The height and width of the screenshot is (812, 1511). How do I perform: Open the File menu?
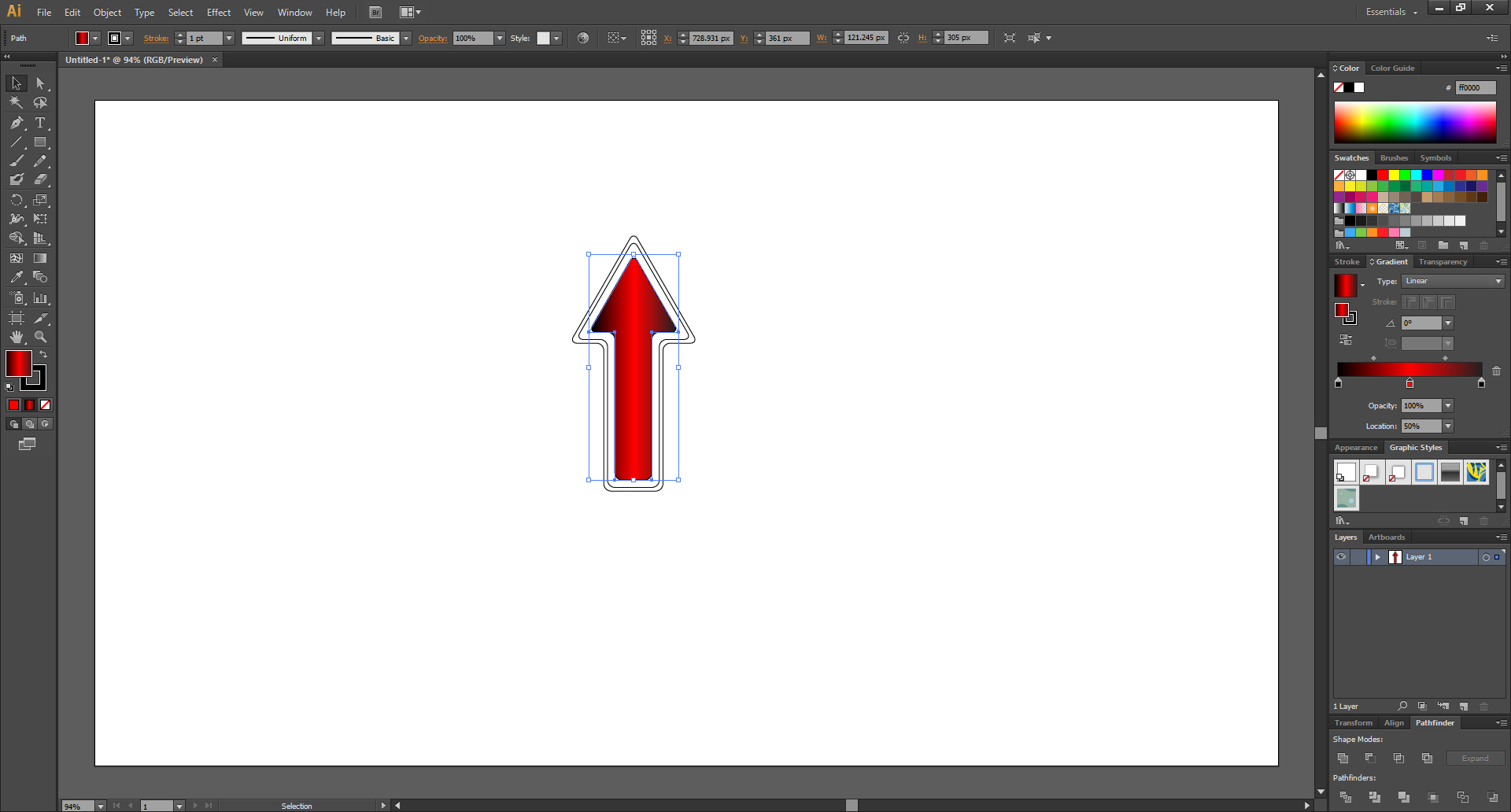point(44,13)
